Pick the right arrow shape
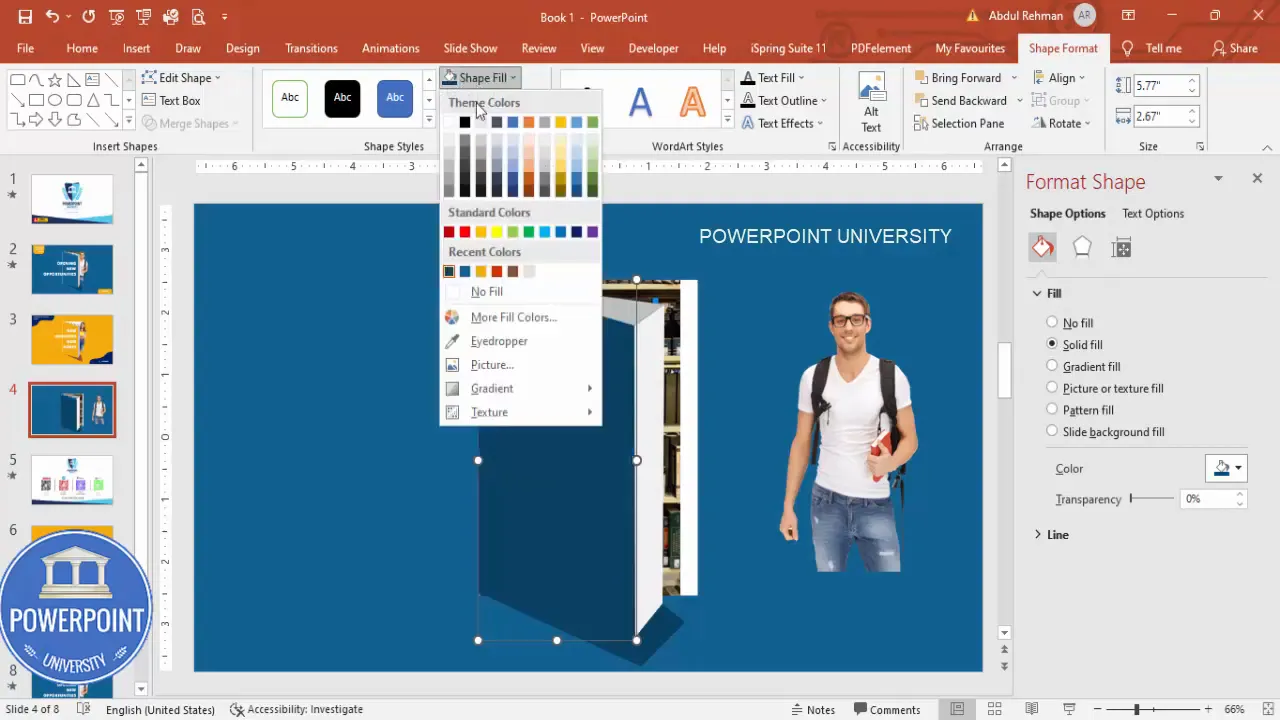1280x720 pixels. [x=37, y=121]
